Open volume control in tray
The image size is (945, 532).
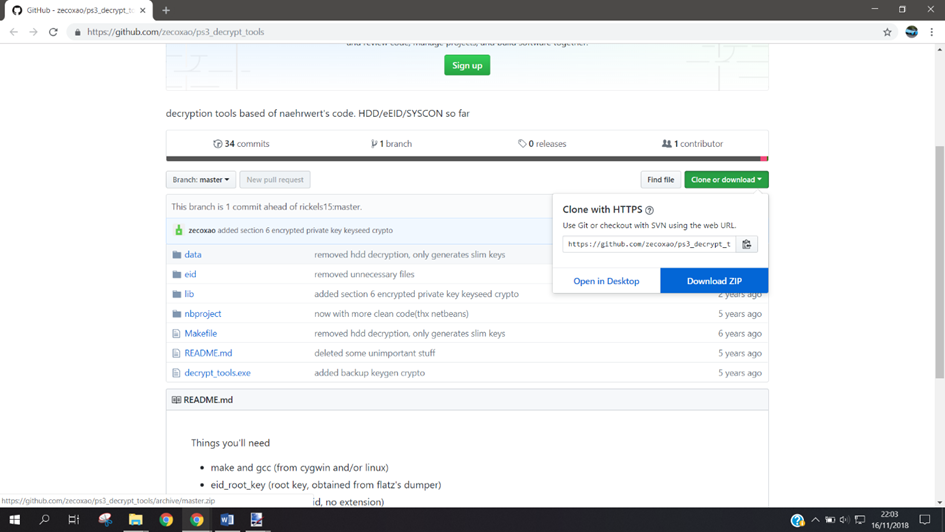click(x=844, y=520)
